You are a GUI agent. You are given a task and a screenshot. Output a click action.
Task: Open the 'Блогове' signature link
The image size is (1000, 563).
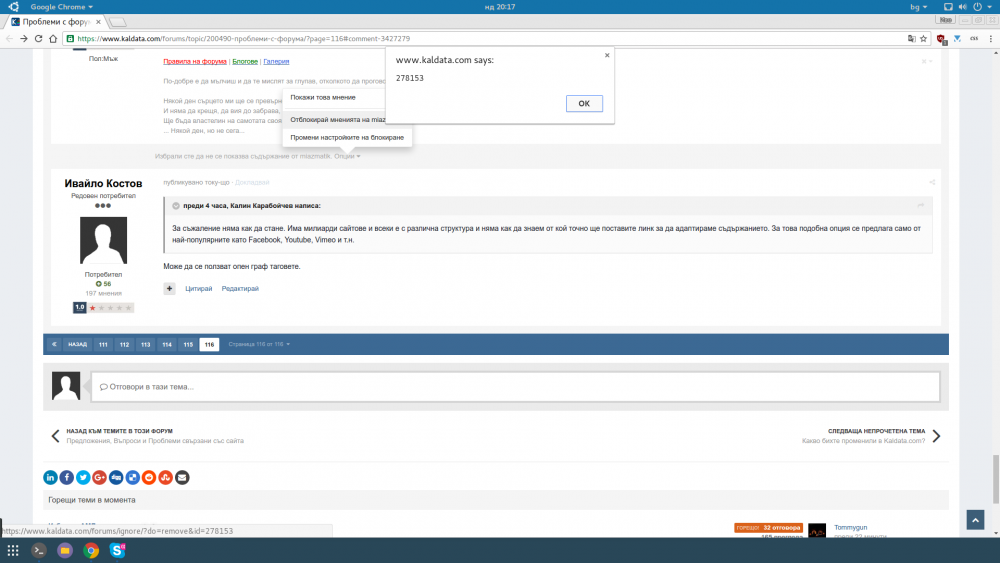[x=245, y=61]
